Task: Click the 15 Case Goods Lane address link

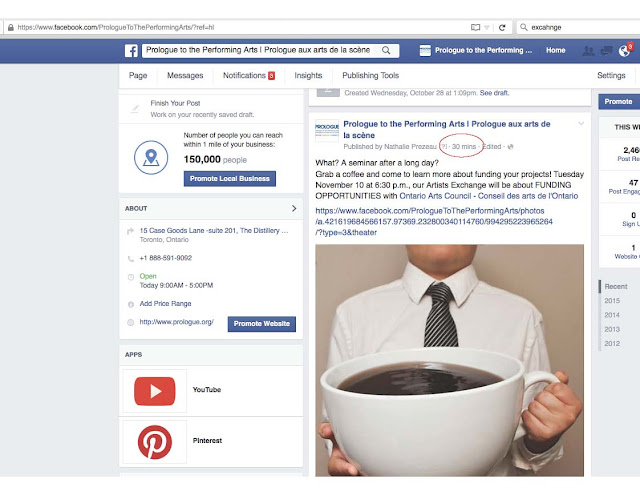Action: [x=214, y=231]
